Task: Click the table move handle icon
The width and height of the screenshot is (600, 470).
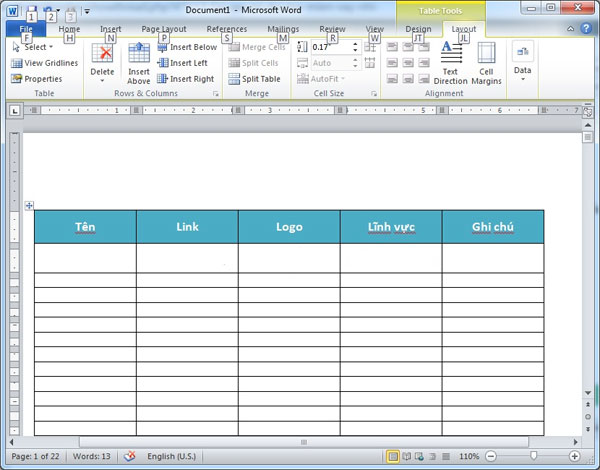Action: point(29,206)
